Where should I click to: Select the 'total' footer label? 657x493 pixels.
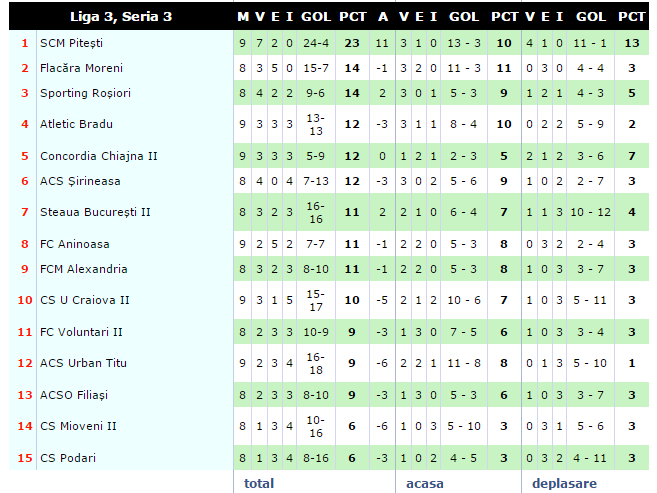tap(258, 483)
